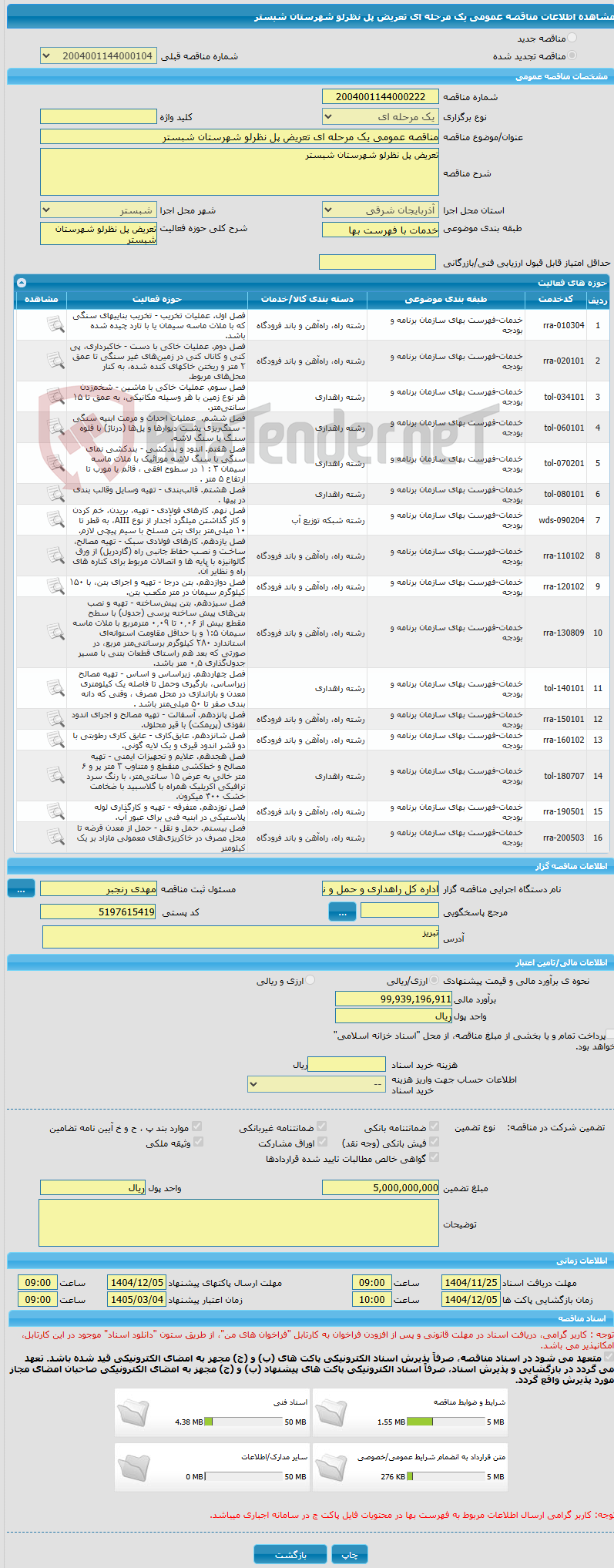
Task: Click the ellipsis button next to مهدی رنجبر
Action: pyautogui.click(x=21, y=888)
